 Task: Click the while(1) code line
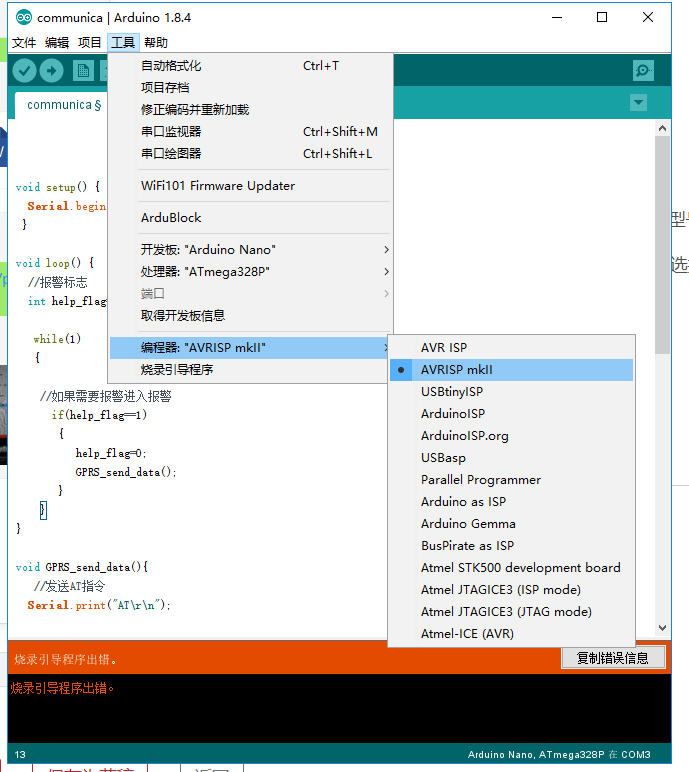57,339
